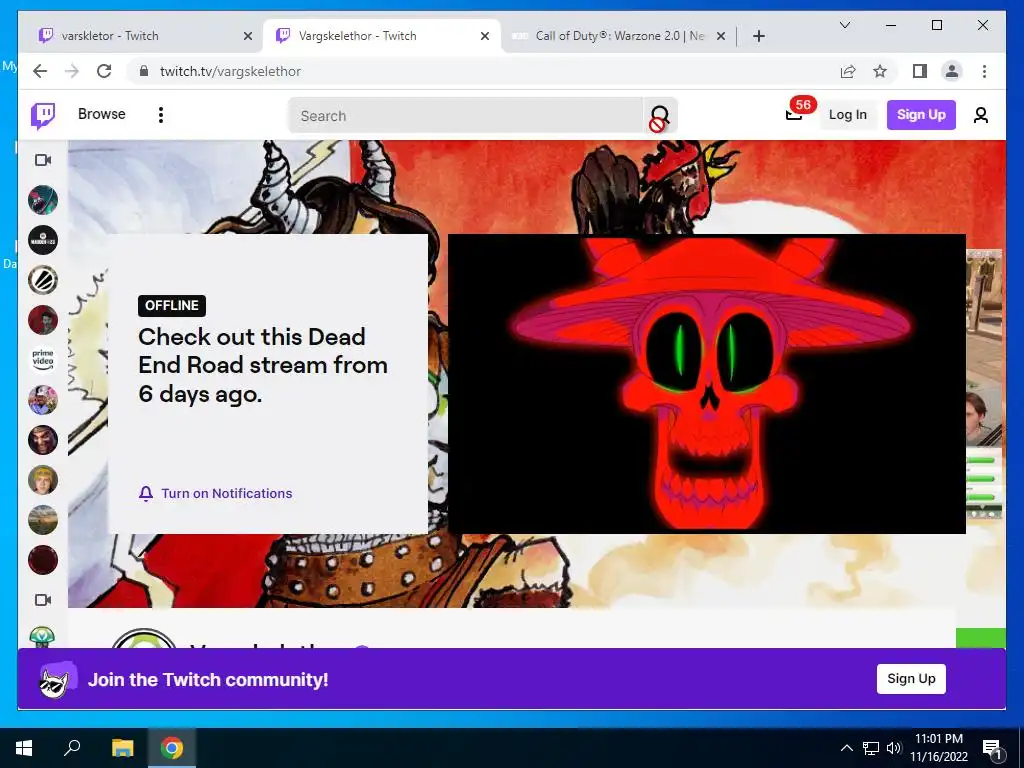
Task: Open the first sidebar channel avatar
Action: tap(43, 200)
